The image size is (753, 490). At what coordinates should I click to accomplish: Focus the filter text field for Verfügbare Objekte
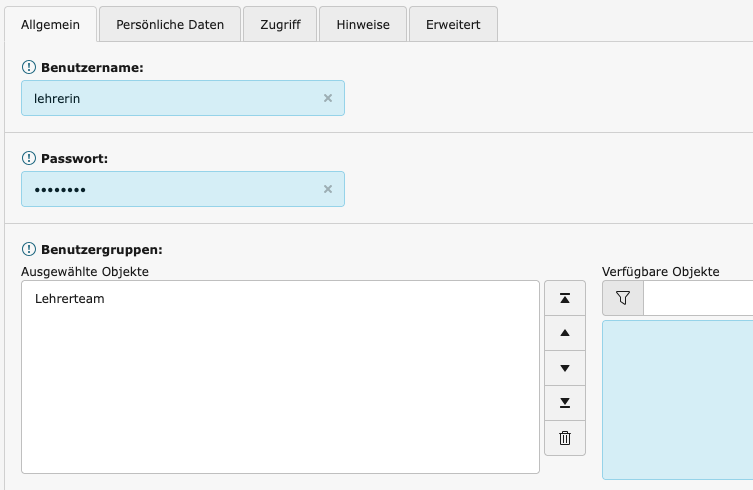[x=698, y=298]
